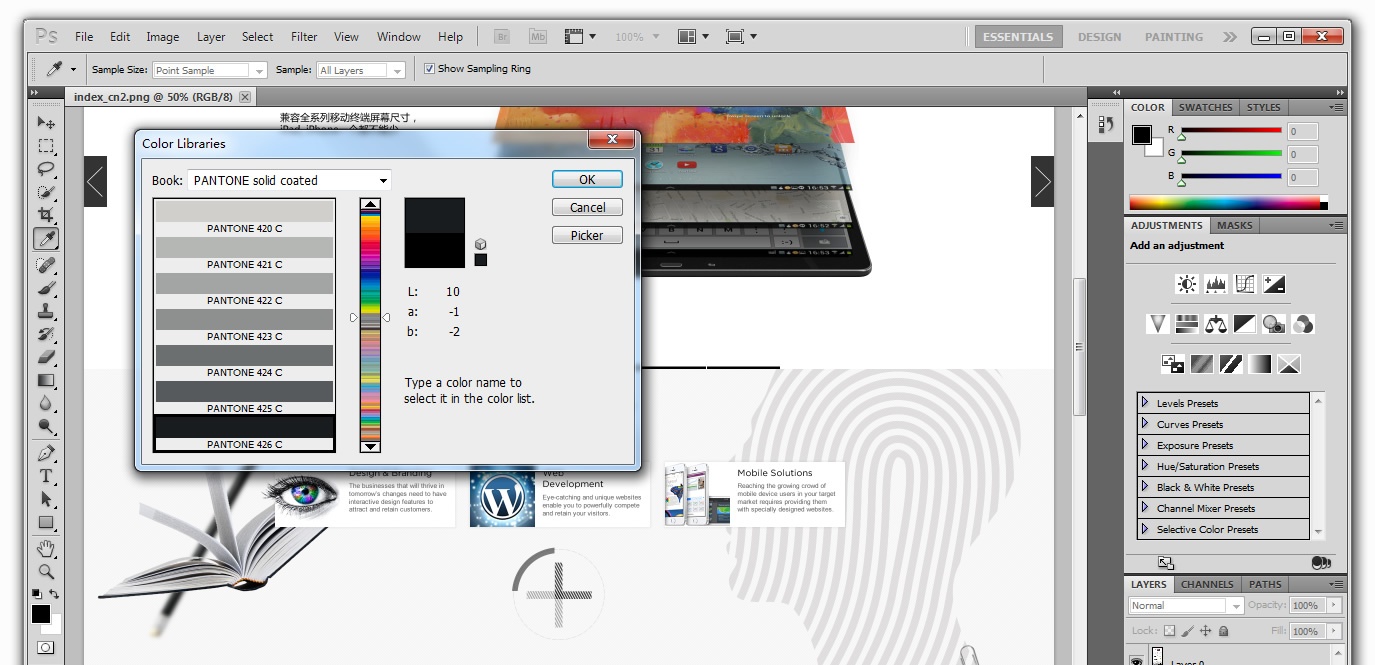Viewport: 1375px width, 665px height.
Task: Switch to the Painting workspace
Action: point(1174,37)
